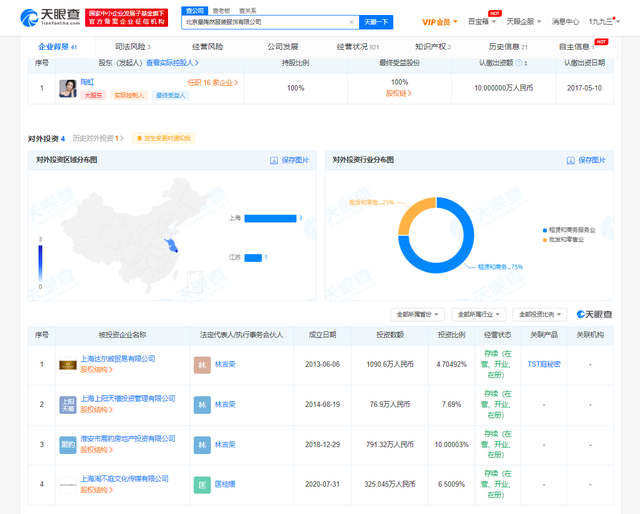This screenshot has height=514, width=640.
Task: Expand 历史对外投资 1
Action: point(98,138)
